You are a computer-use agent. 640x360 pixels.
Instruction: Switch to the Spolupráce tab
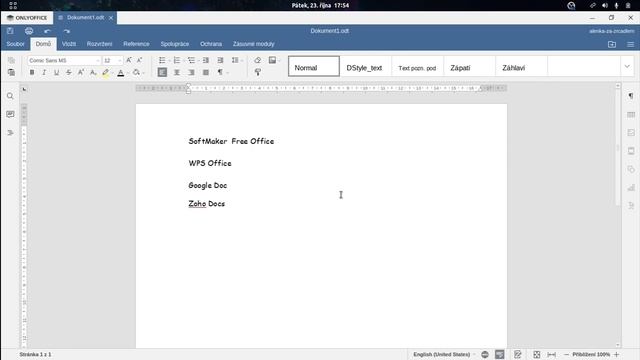175,44
